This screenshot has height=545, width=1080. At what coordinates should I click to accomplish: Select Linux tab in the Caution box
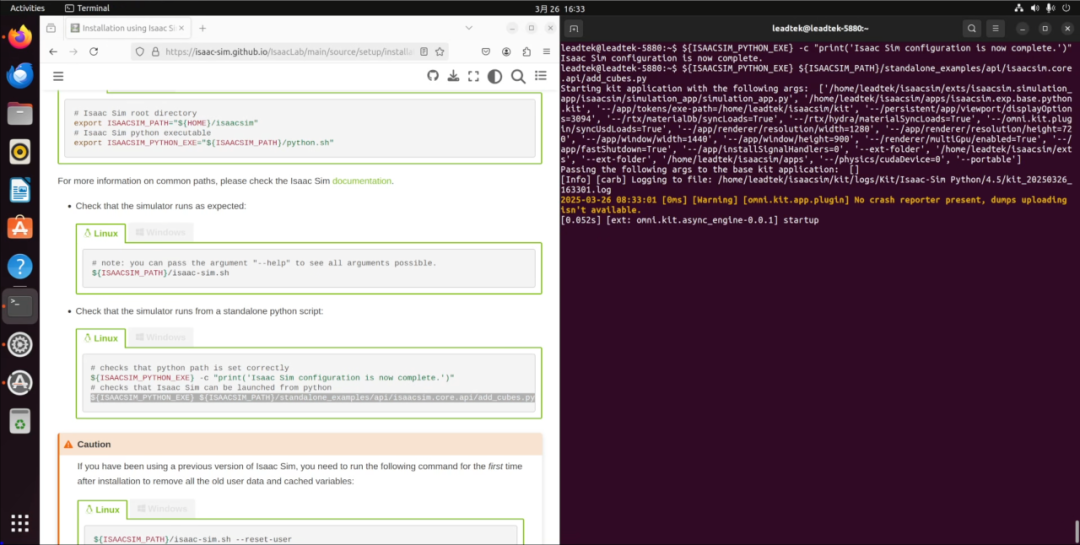pos(103,511)
